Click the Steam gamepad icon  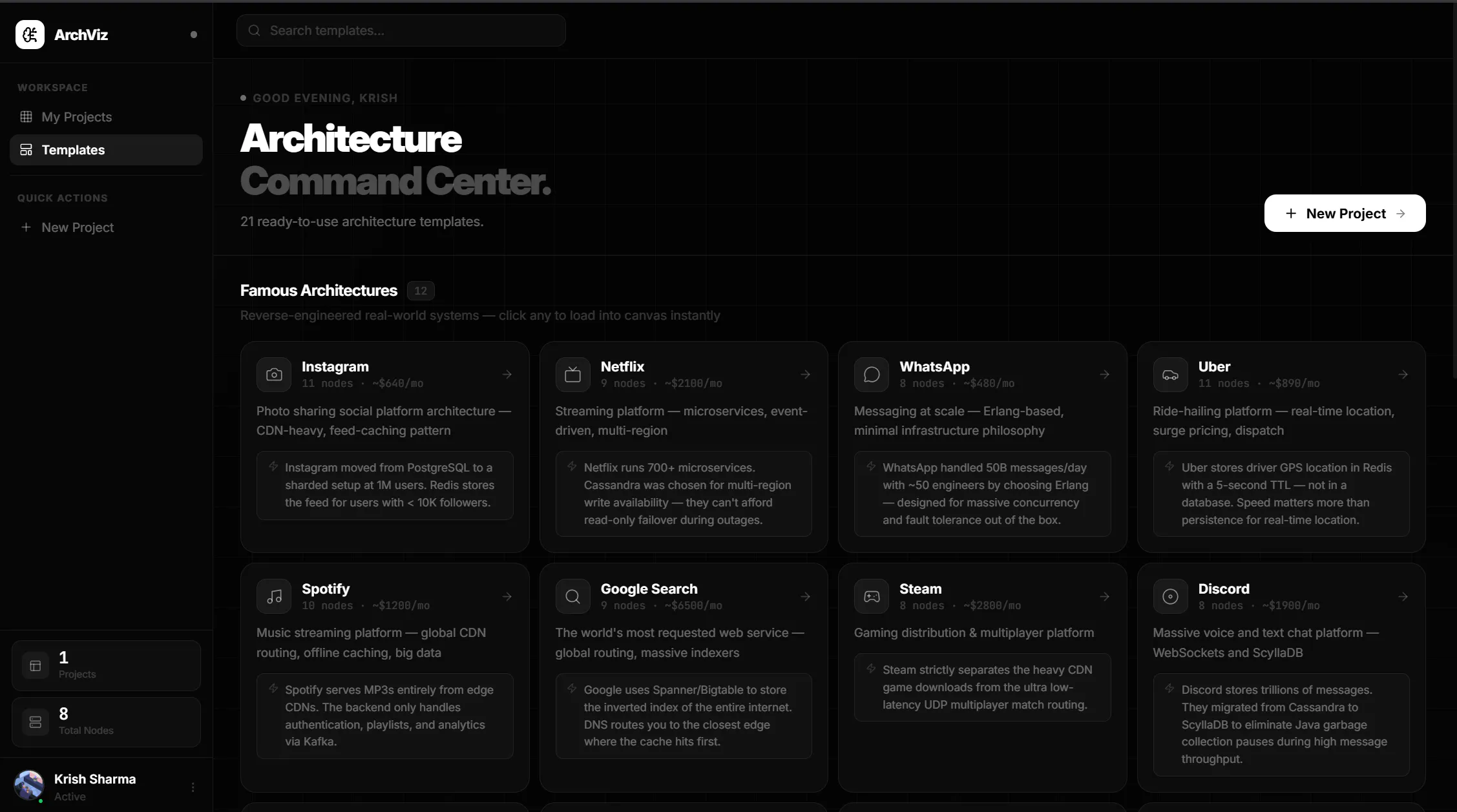point(872,596)
